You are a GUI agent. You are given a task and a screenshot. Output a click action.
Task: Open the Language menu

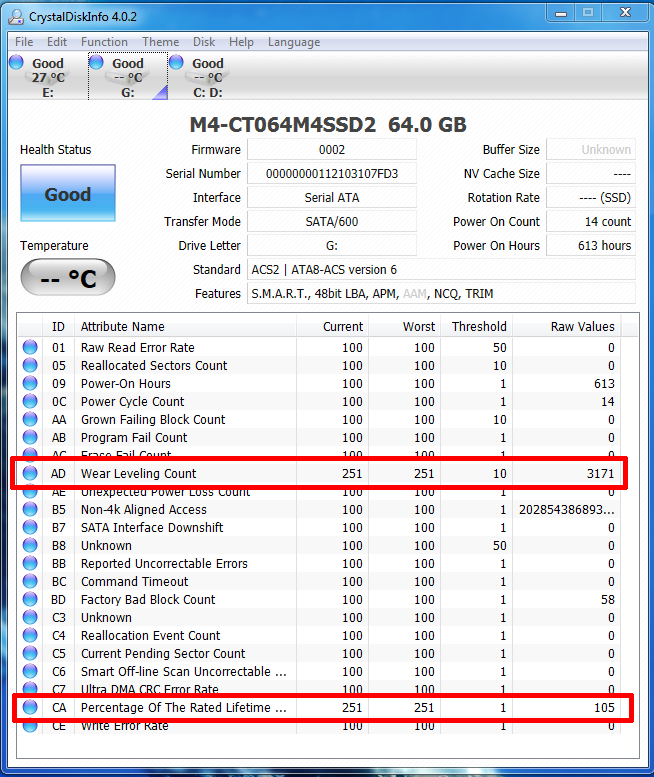click(x=294, y=42)
